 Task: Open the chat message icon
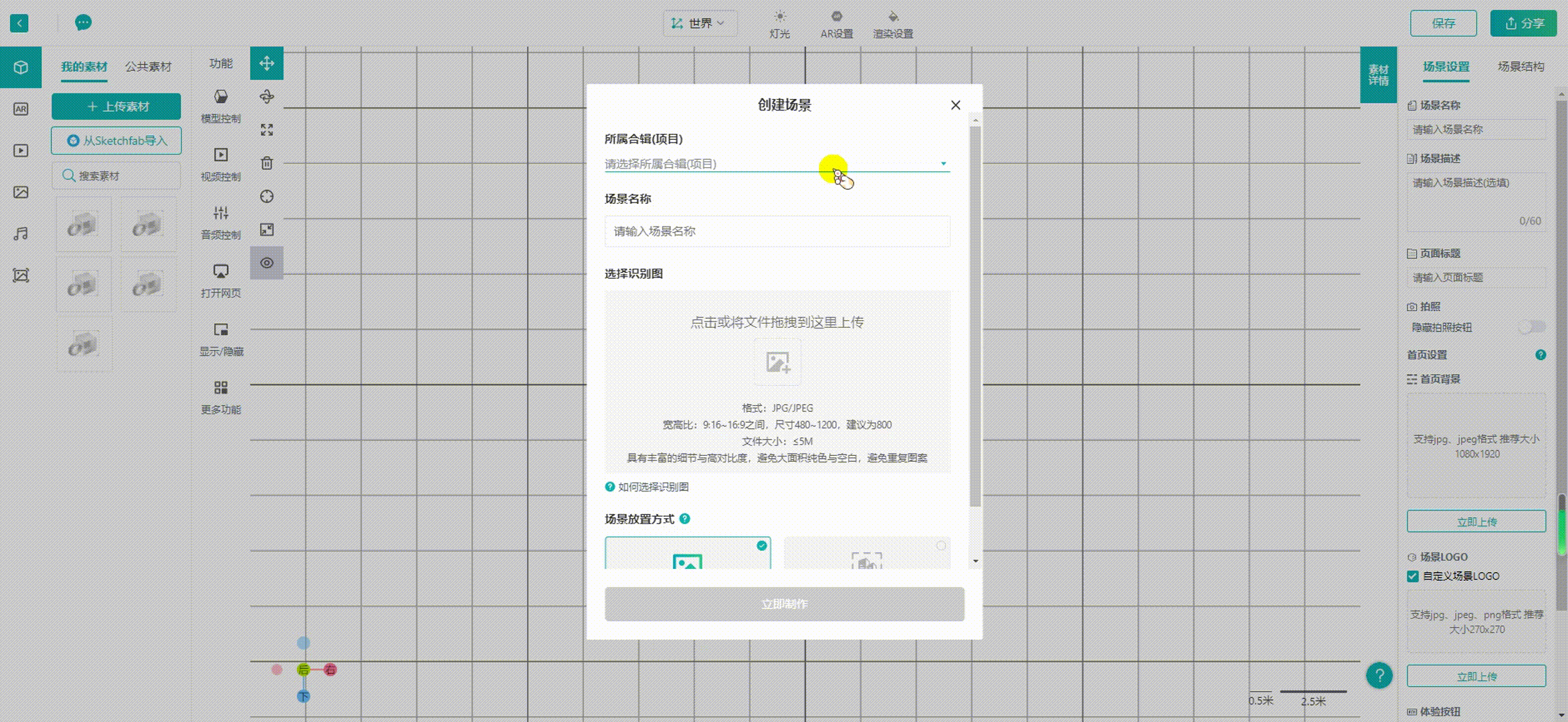(x=83, y=23)
